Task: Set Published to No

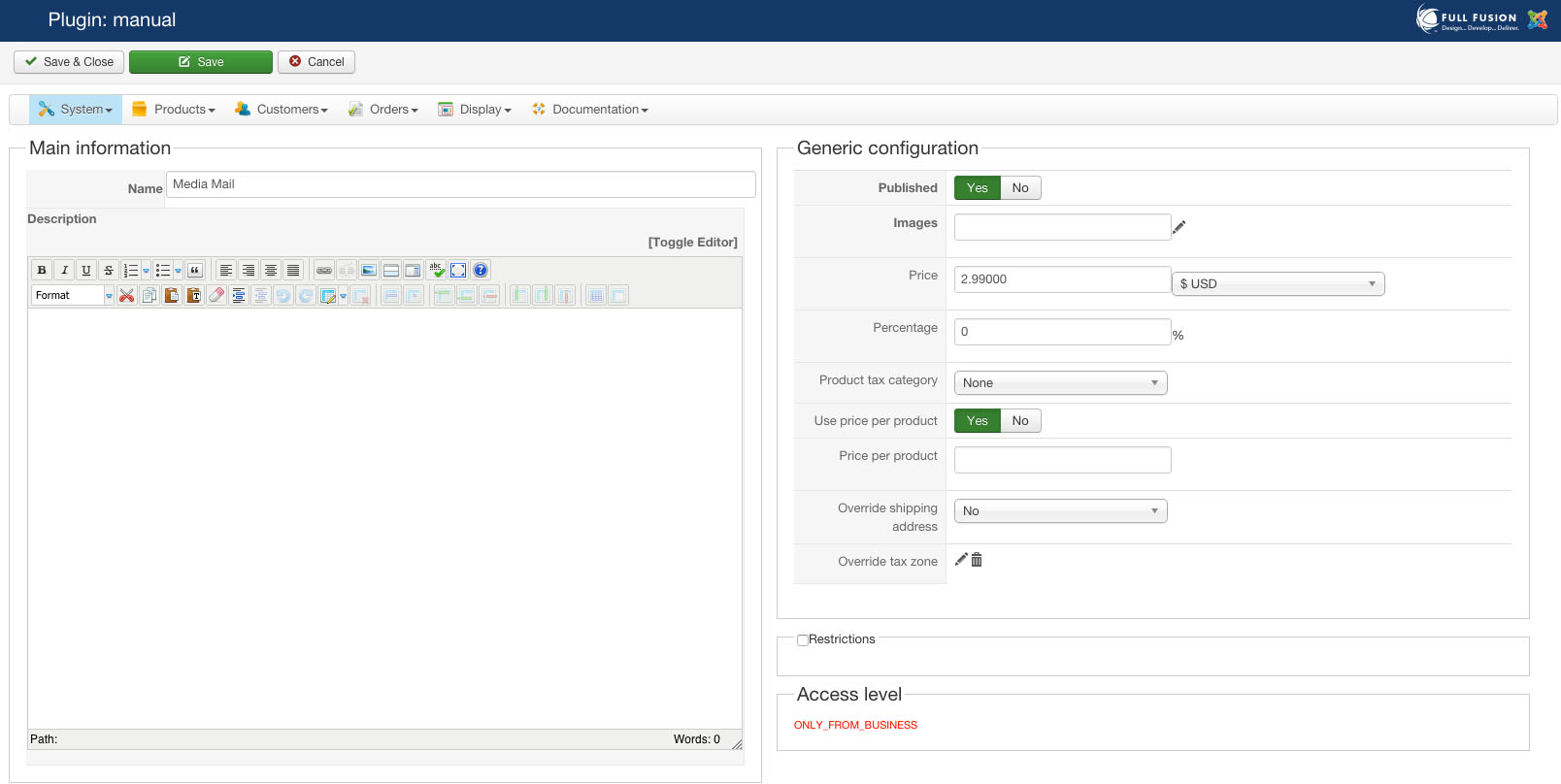Action: point(1020,188)
